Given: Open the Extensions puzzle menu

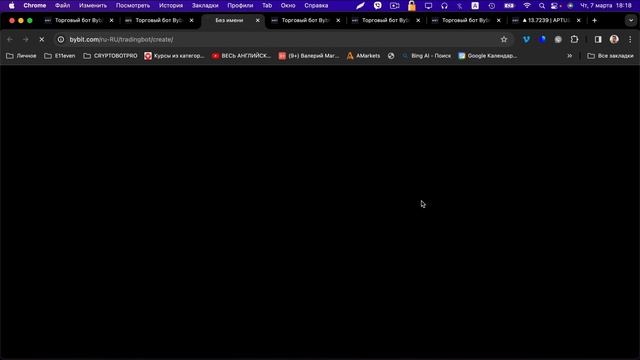Looking at the screenshot, I should point(574,40).
